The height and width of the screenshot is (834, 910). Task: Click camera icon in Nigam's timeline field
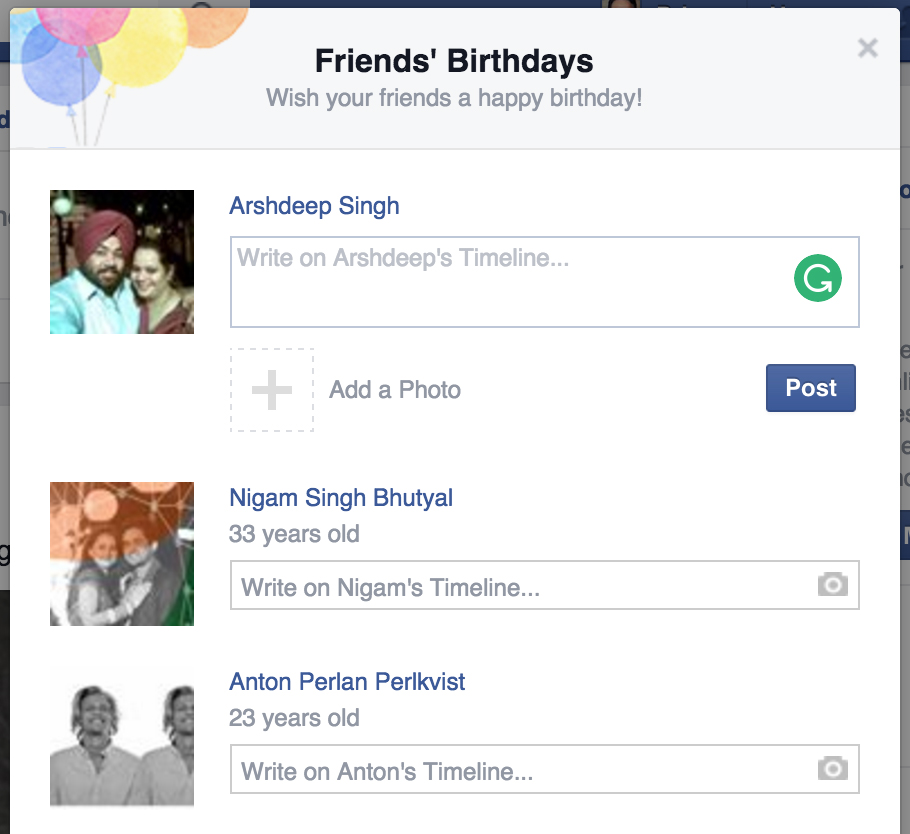coord(832,585)
